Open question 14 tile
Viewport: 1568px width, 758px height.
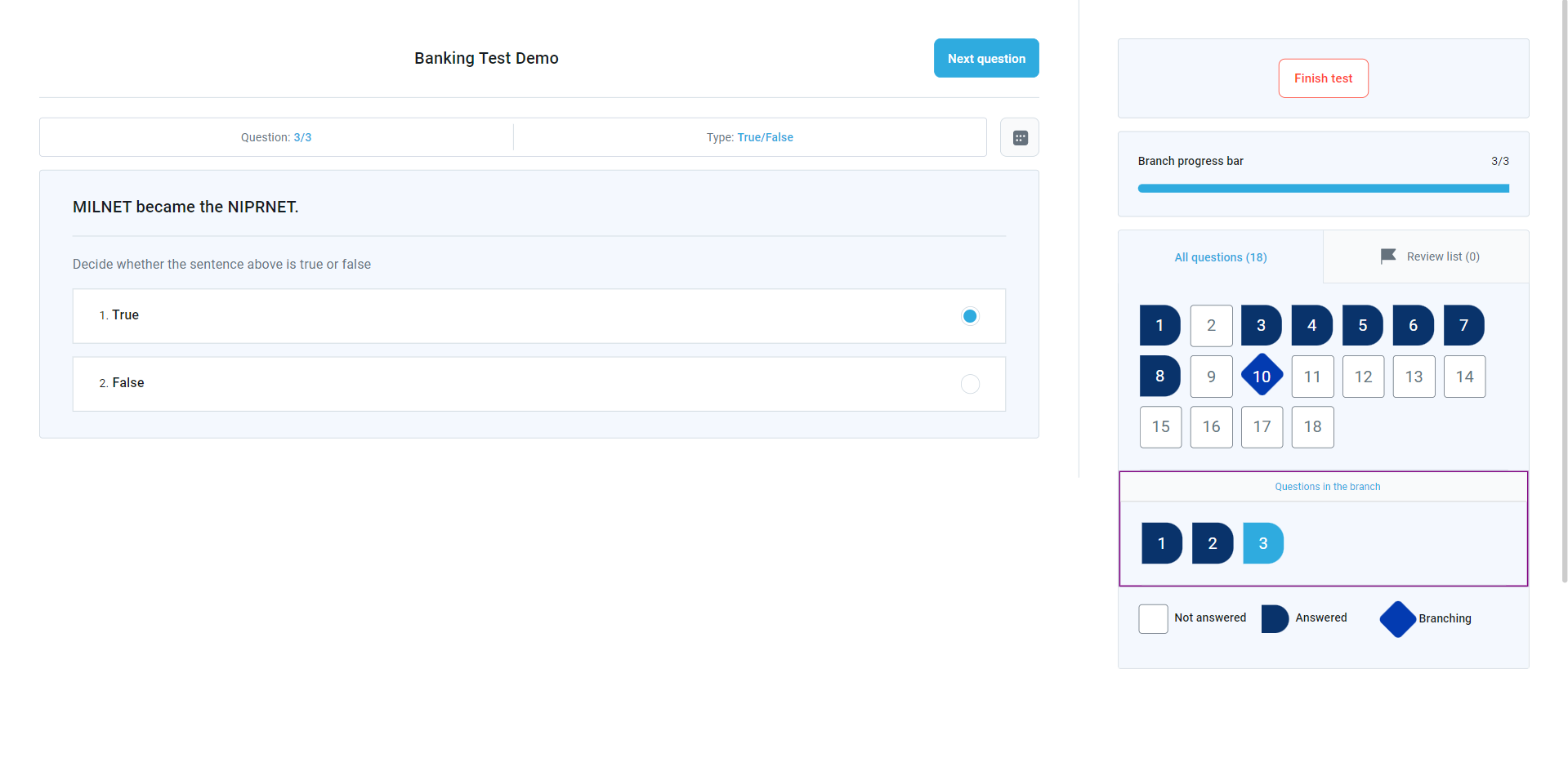point(1463,377)
